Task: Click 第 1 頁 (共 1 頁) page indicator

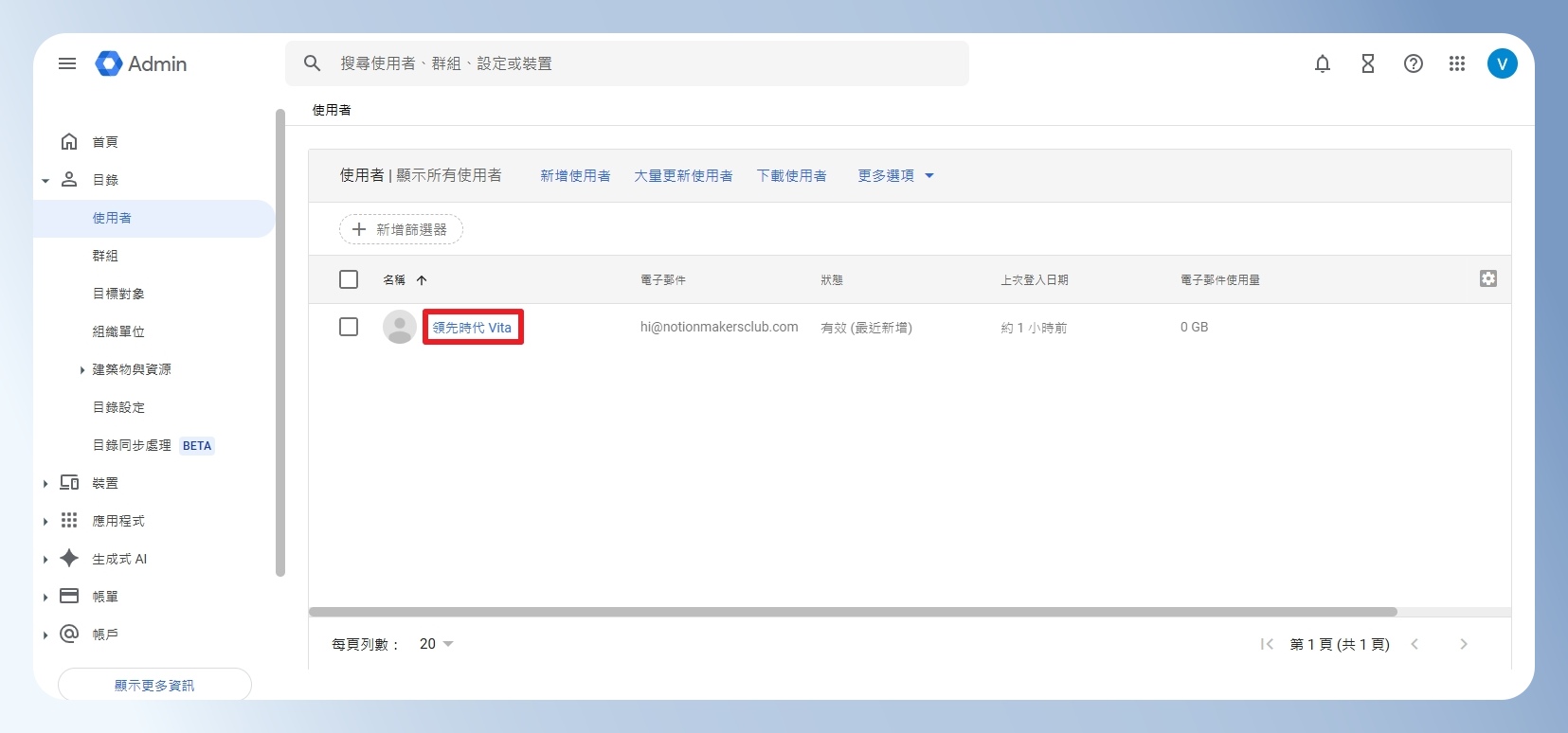Action: point(1340,644)
